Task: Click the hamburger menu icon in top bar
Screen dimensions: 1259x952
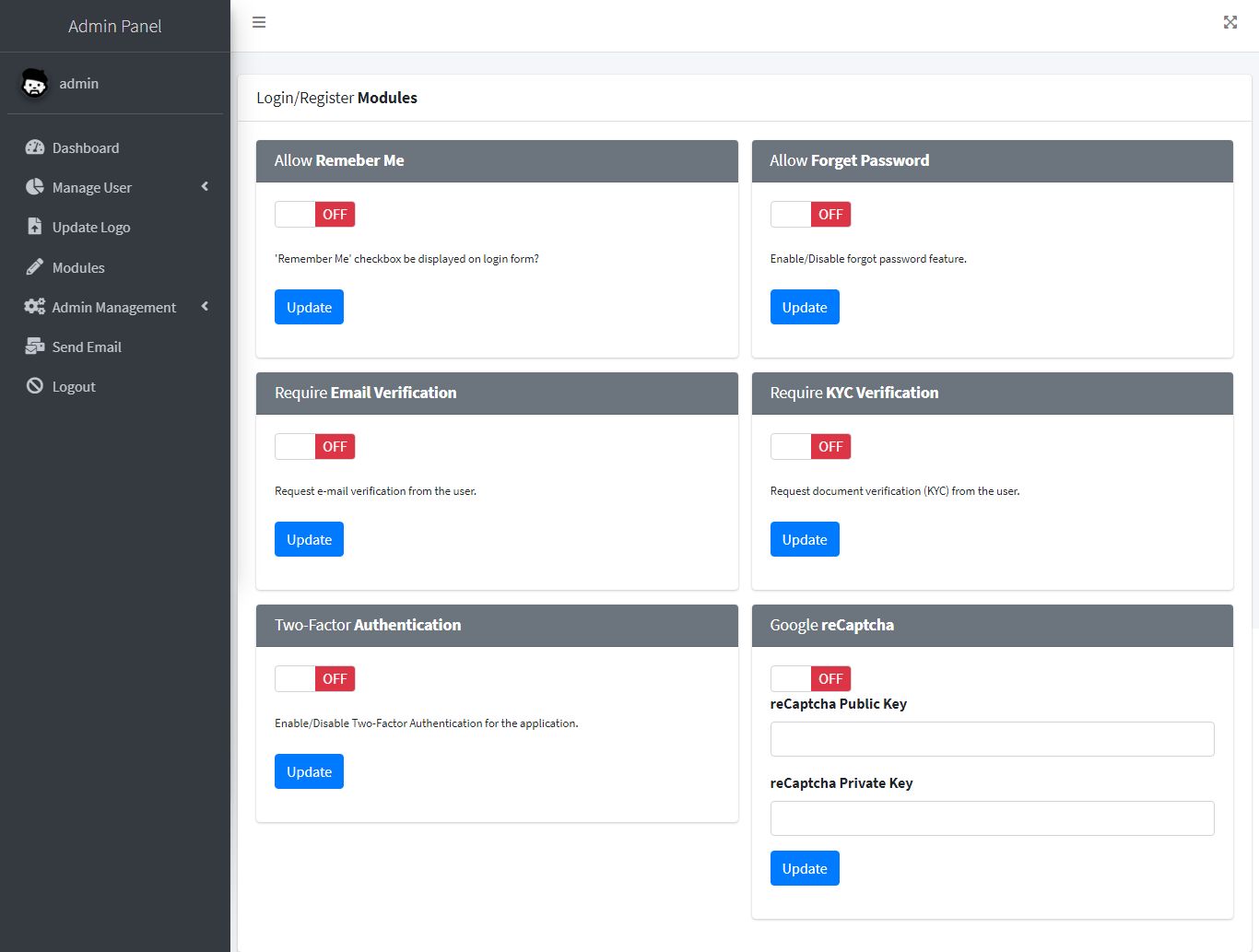Action: 259,22
